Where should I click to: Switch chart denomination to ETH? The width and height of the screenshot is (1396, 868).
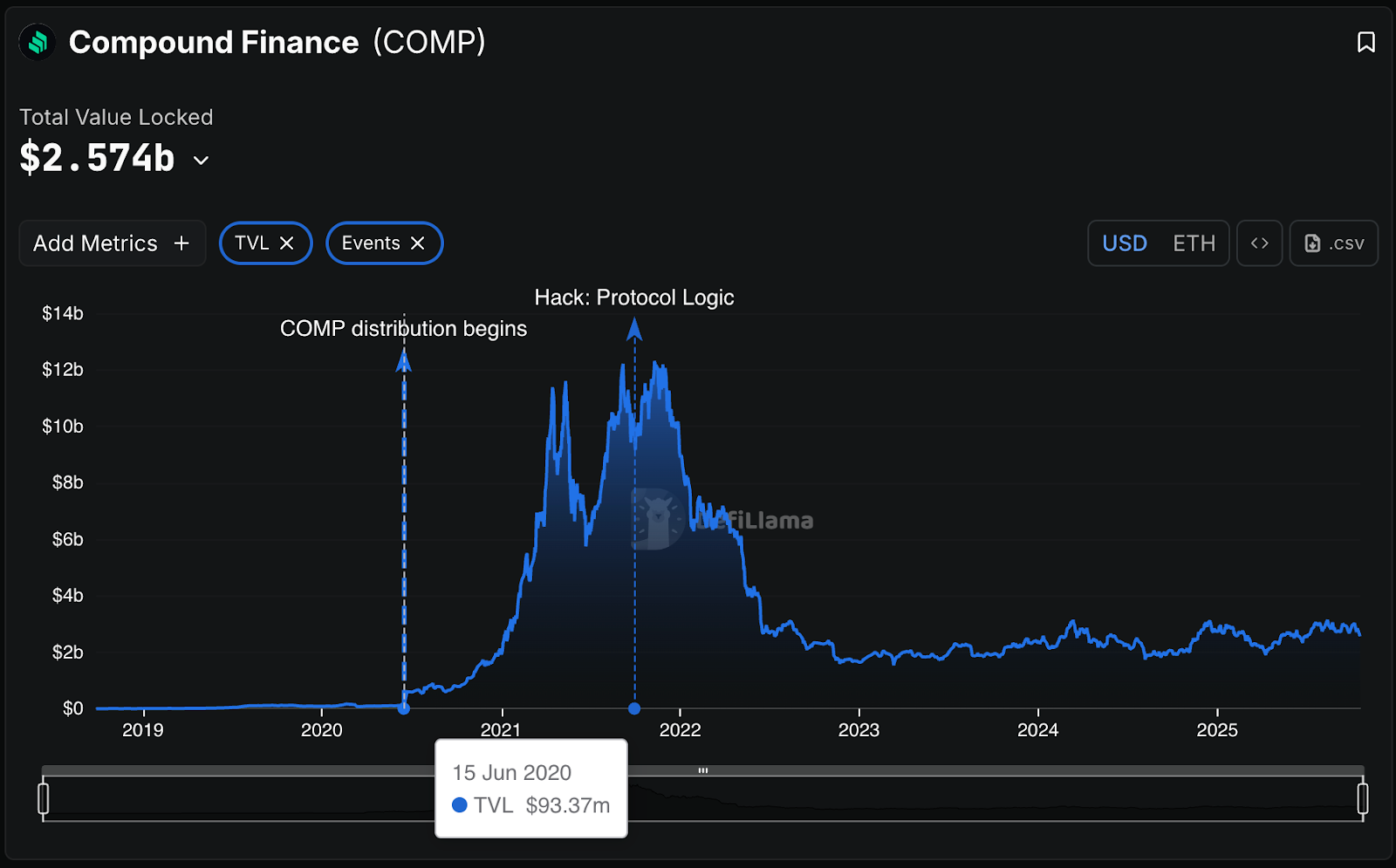[x=1194, y=243]
